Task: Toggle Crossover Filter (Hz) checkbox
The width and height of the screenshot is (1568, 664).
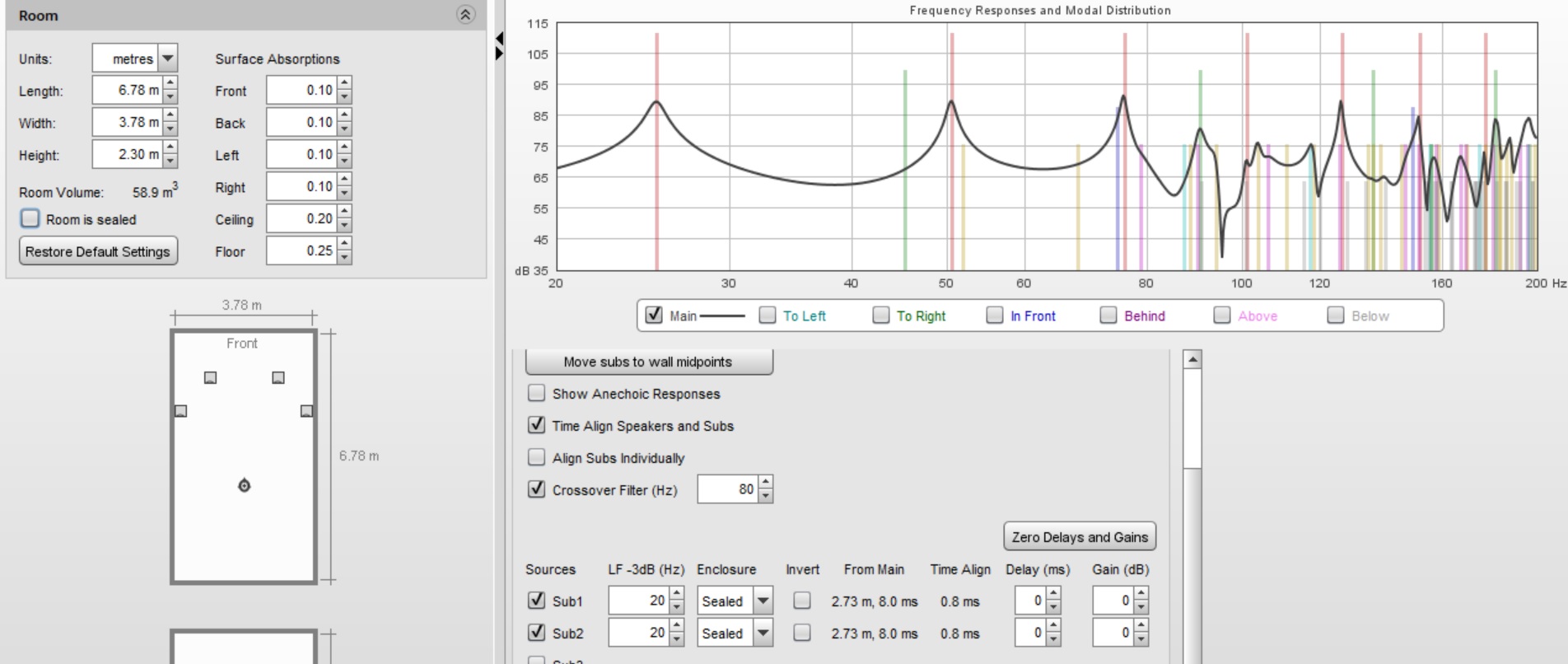Action: [536, 489]
